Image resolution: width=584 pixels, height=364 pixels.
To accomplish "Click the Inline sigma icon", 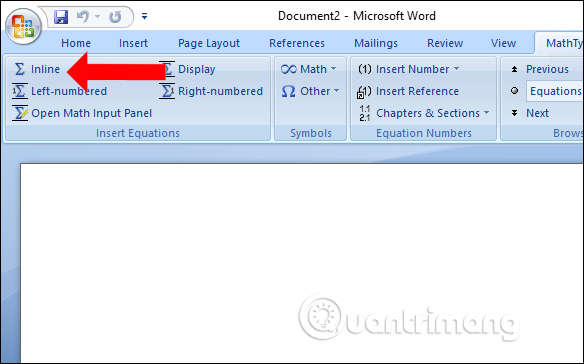I will (x=19, y=69).
